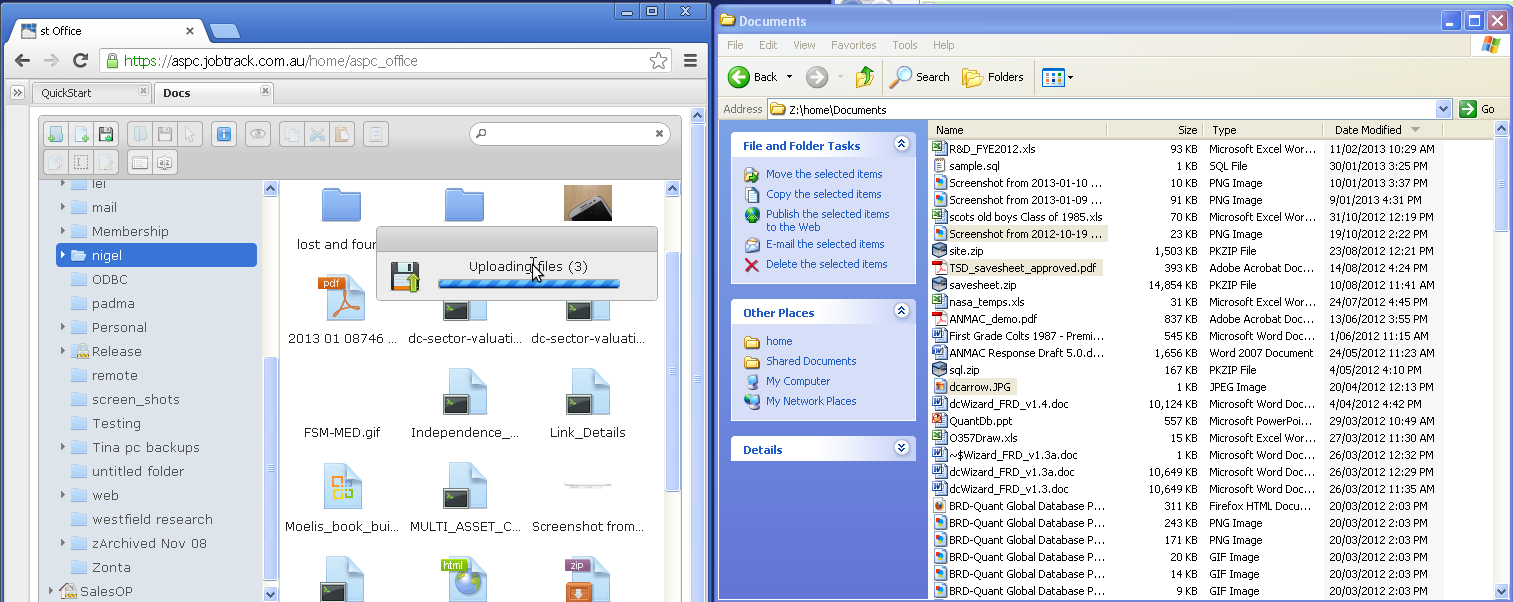Screen dimensions: 1513x602
Task: Open the Tools menu in Explorer
Action: (904, 45)
